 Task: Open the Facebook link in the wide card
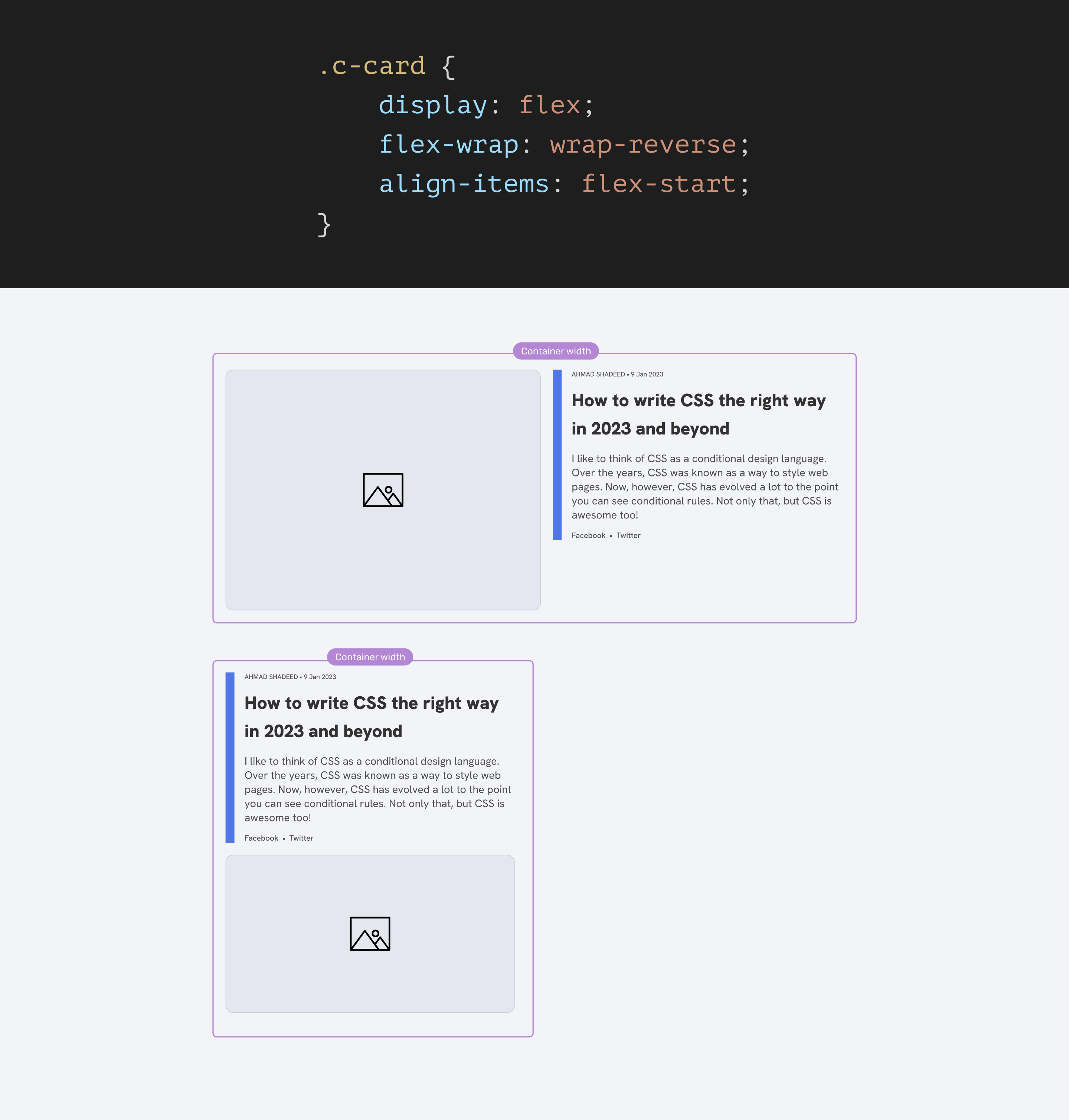(x=588, y=535)
